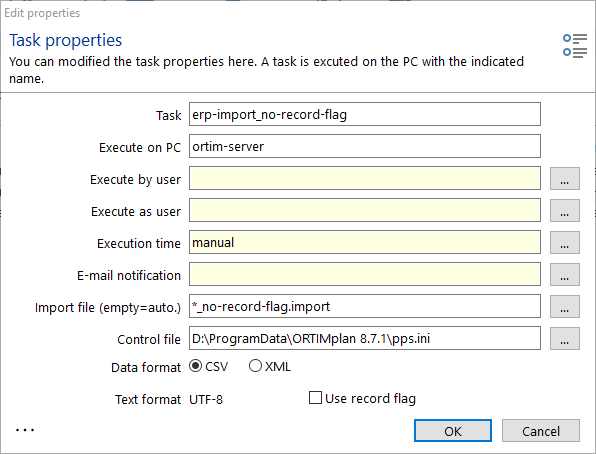The height and width of the screenshot is (454, 596).
Task: Open browse button for Execute as user
Action: tap(564, 210)
